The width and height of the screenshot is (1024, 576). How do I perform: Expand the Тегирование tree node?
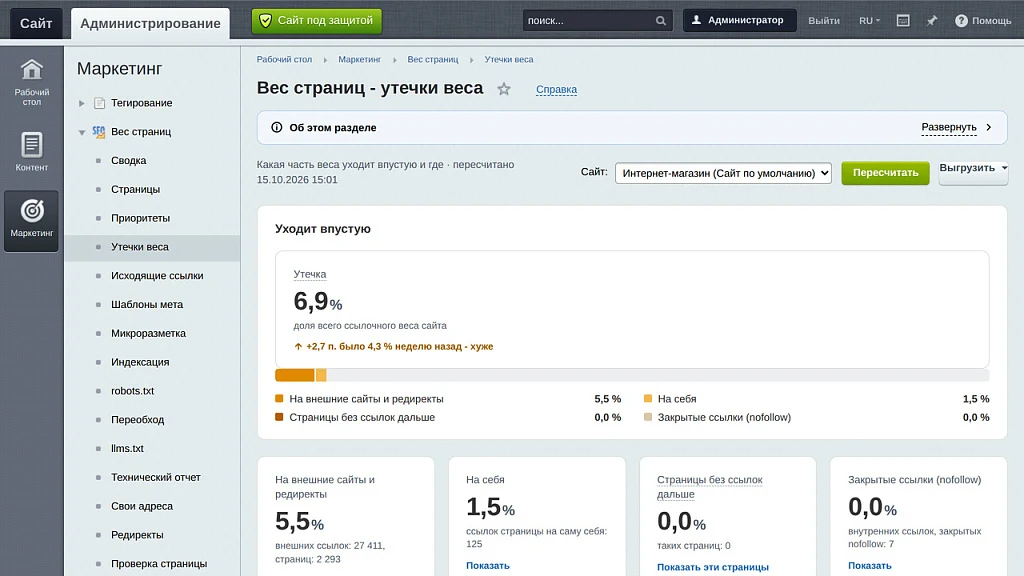pyautogui.click(x=82, y=103)
